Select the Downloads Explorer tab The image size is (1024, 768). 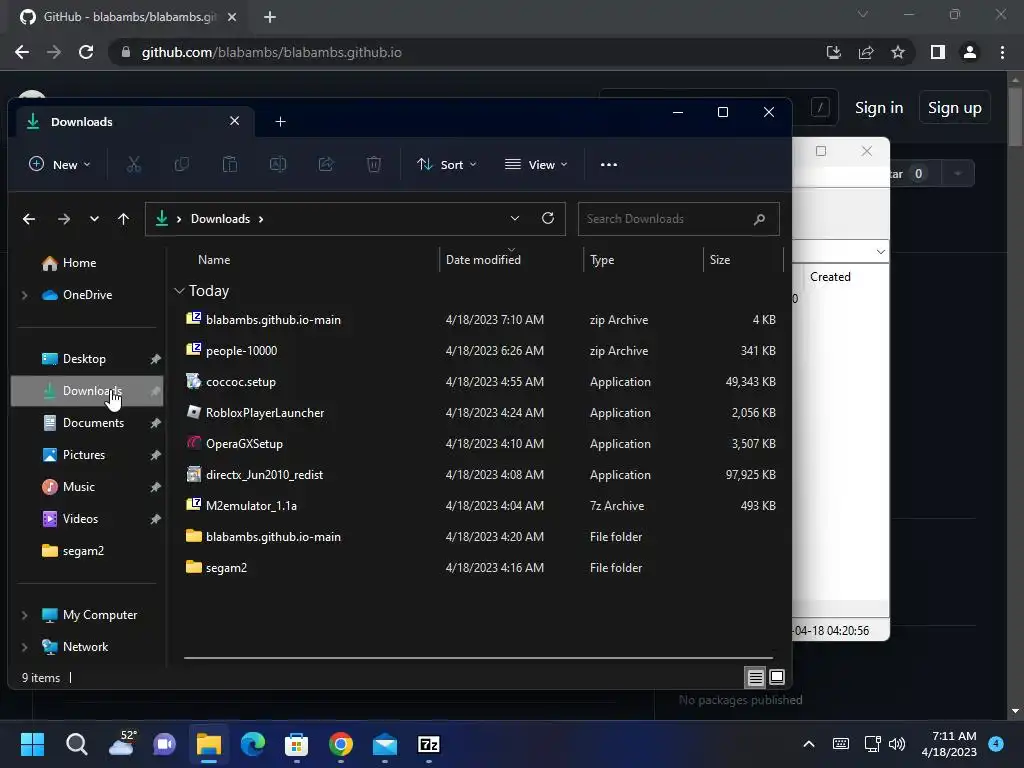coord(133,122)
